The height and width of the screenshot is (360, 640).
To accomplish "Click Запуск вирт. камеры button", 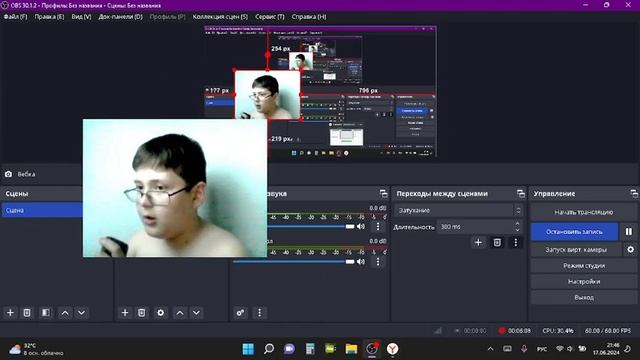I will [576, 249].
